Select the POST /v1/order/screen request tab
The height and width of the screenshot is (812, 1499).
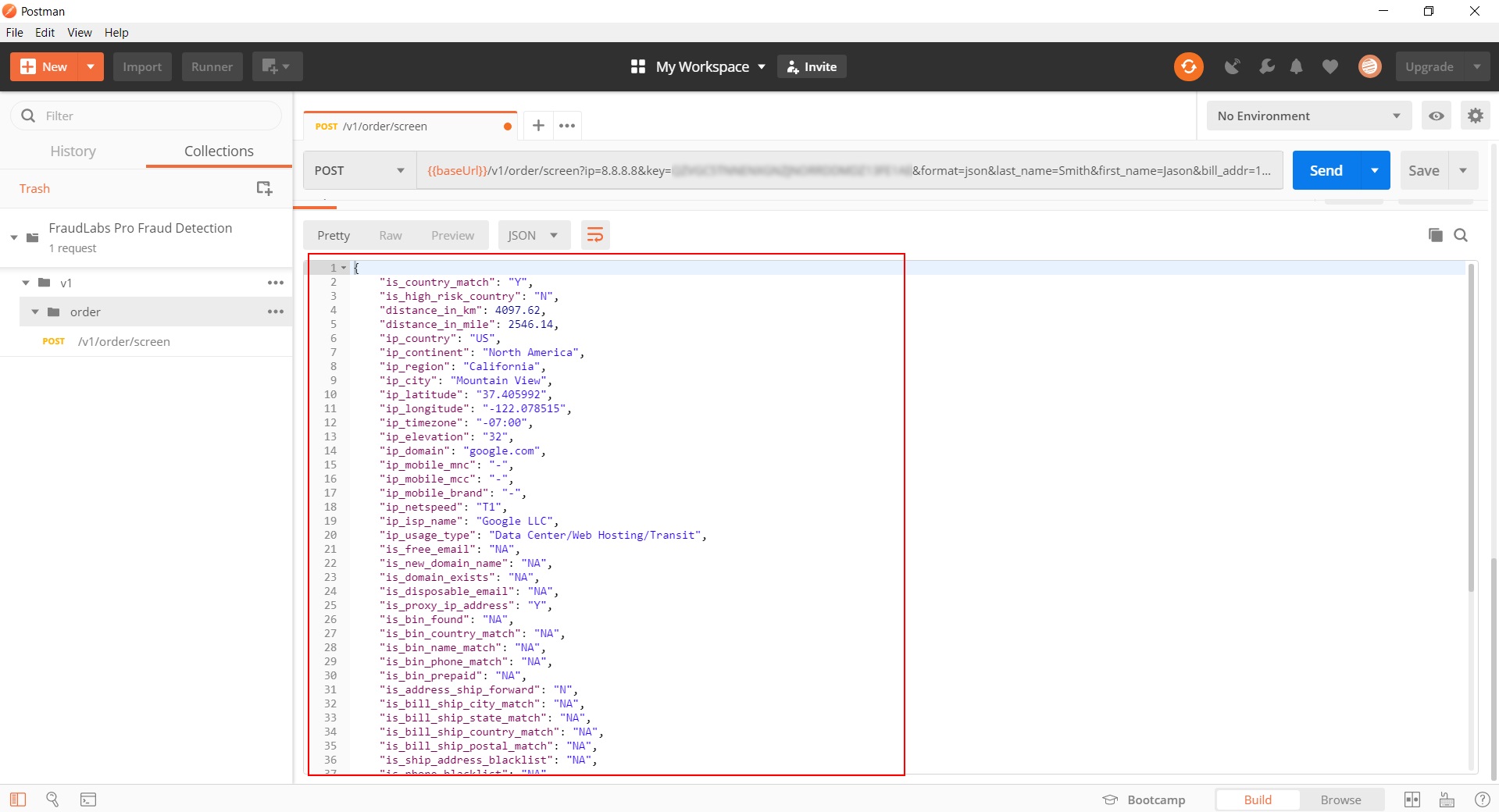pyautogui.click(x=410, y=126)
